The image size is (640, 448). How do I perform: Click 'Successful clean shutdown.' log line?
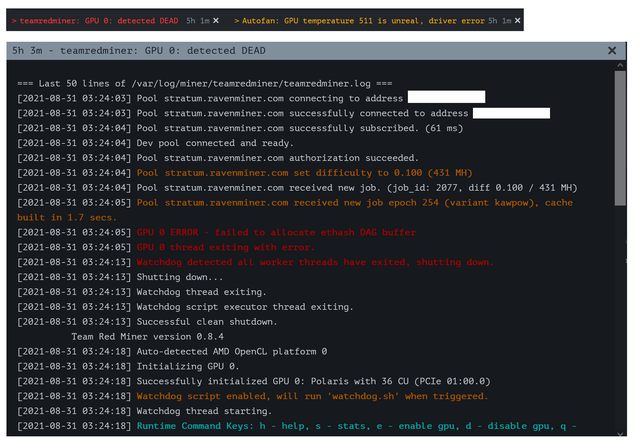(x=147, y=322)
